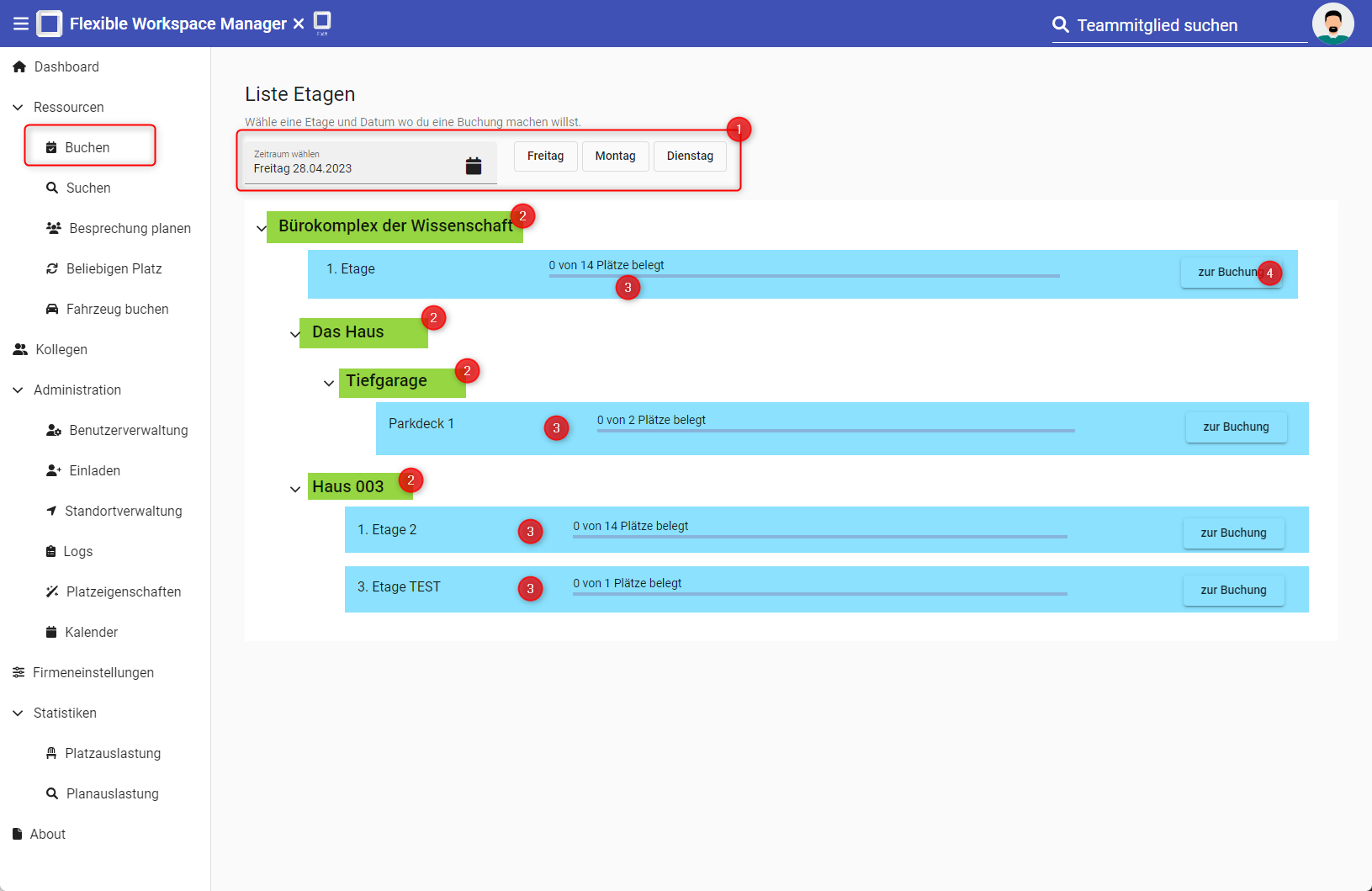Collapse the Ressourcen sidebar section
1372x891 pixels.
click(18, 107)
